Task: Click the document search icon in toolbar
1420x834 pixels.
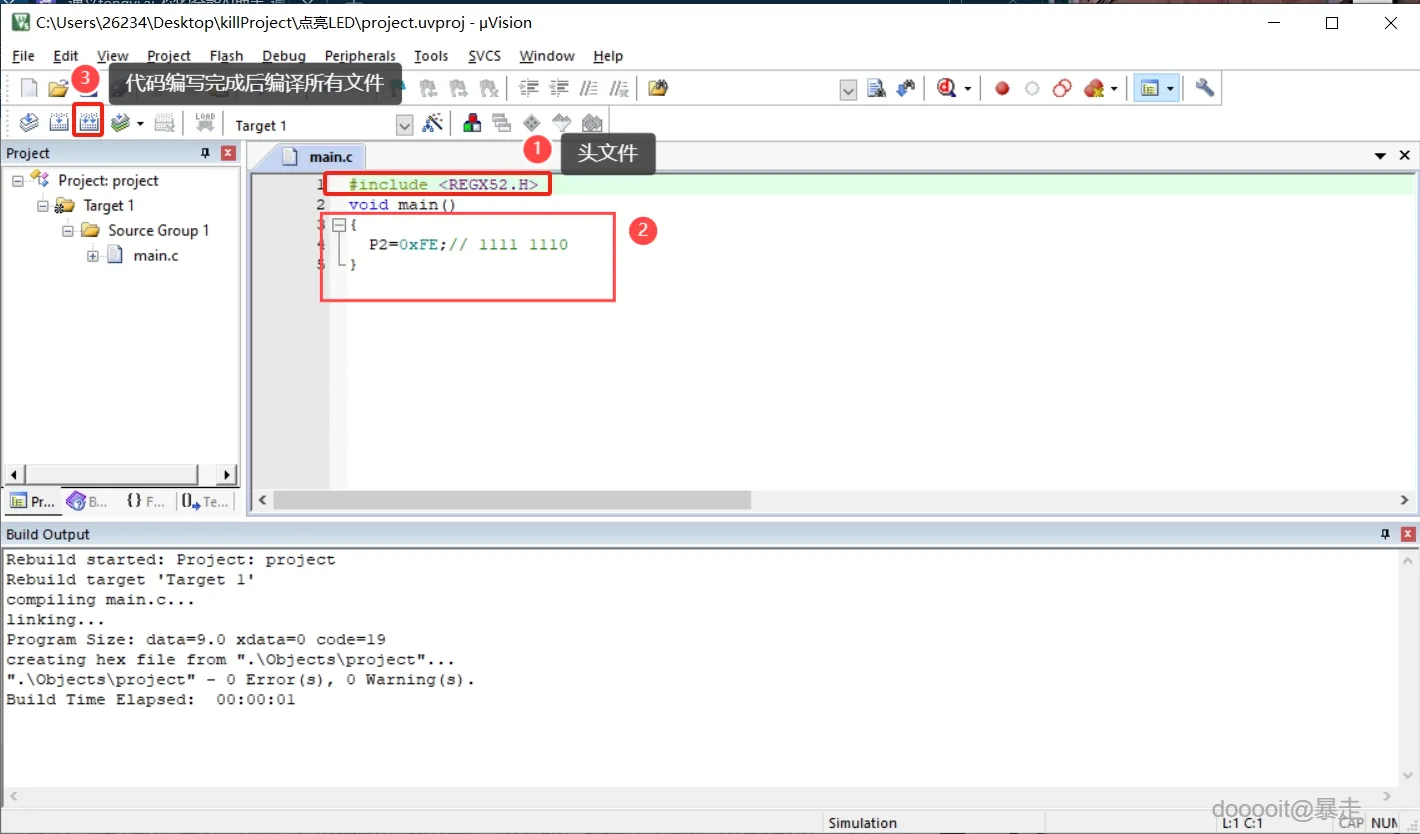Action: pos(877,88)
